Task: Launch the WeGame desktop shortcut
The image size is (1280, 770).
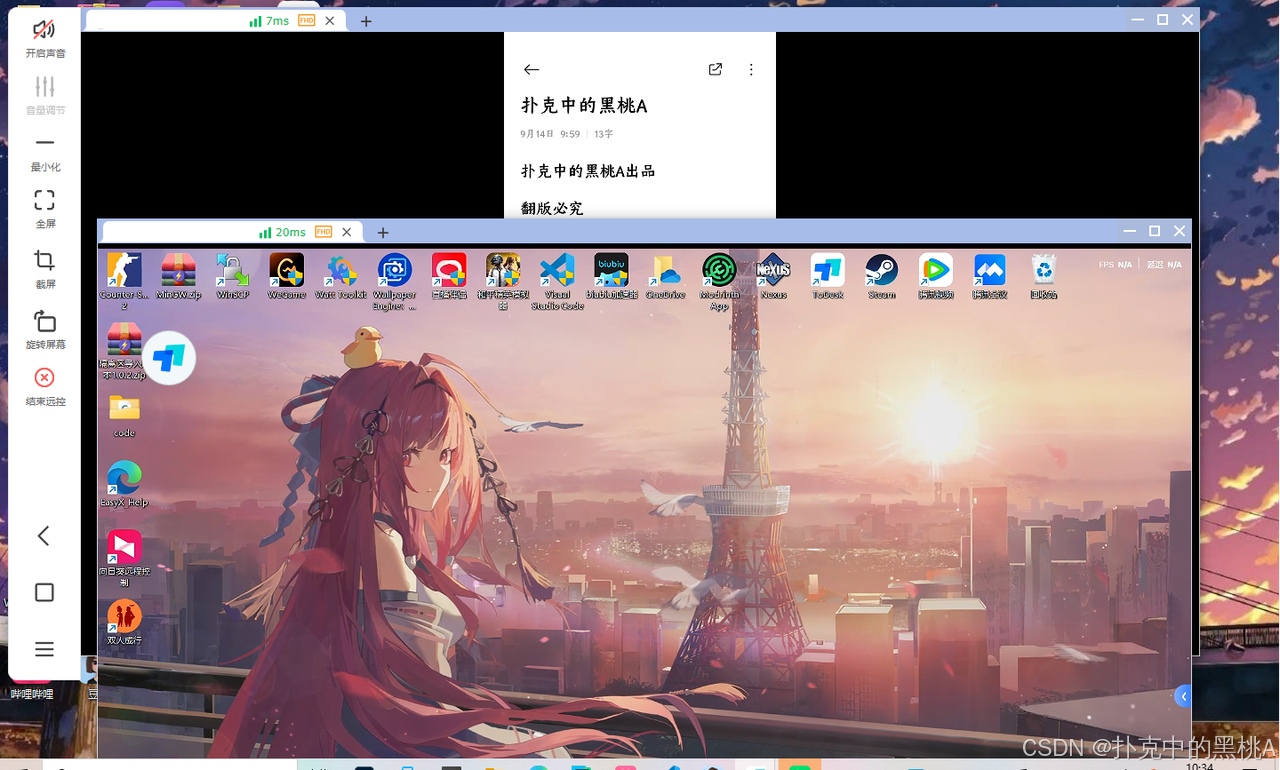Action: pos(286,277)
